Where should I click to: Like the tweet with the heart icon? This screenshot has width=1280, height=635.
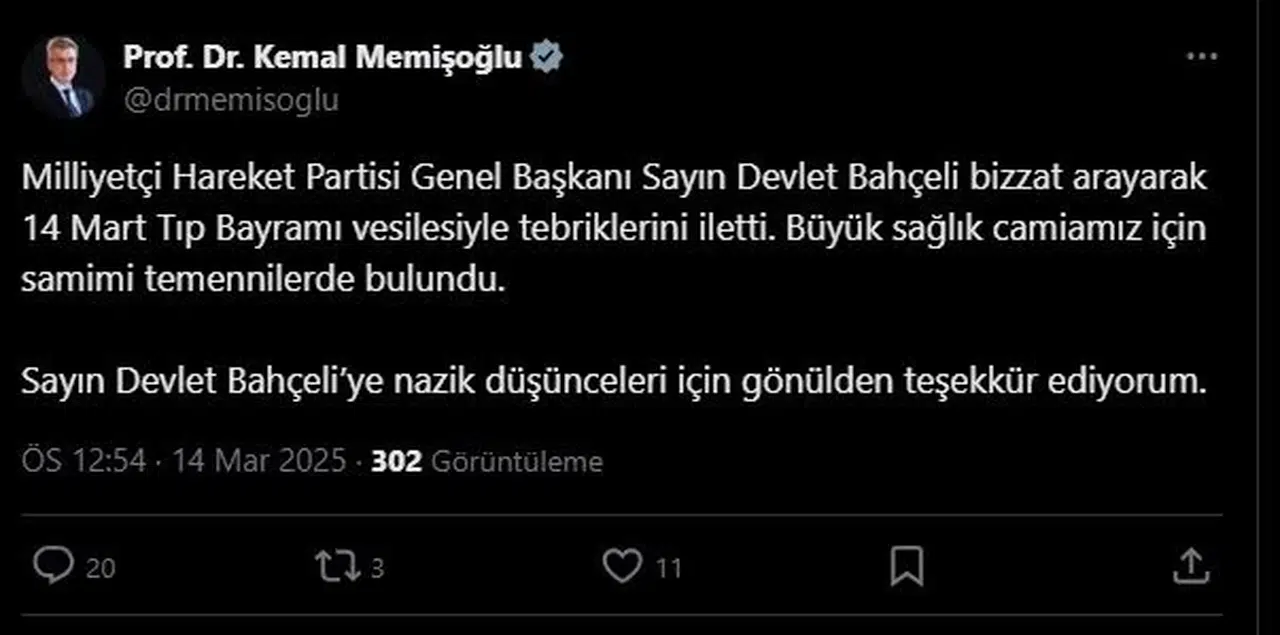[621, 566]
